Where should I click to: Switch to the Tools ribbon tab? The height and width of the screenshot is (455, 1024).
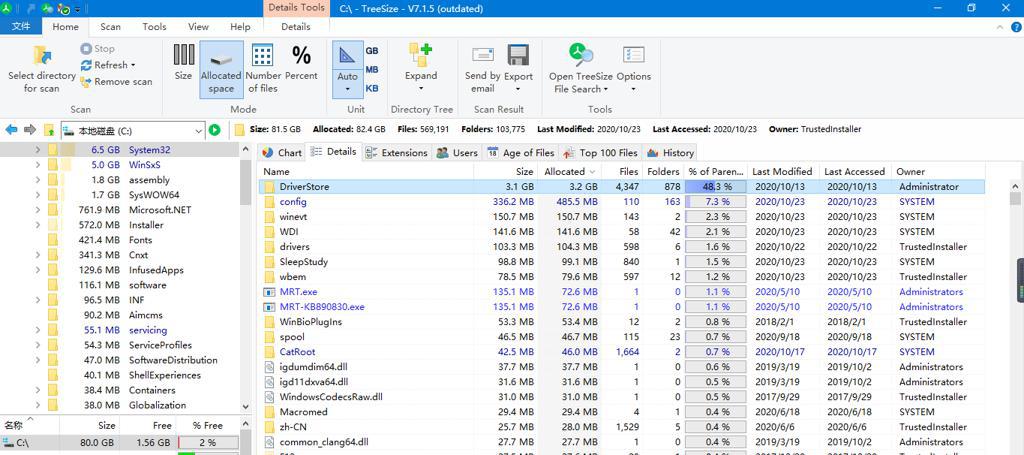click(154, 27)
